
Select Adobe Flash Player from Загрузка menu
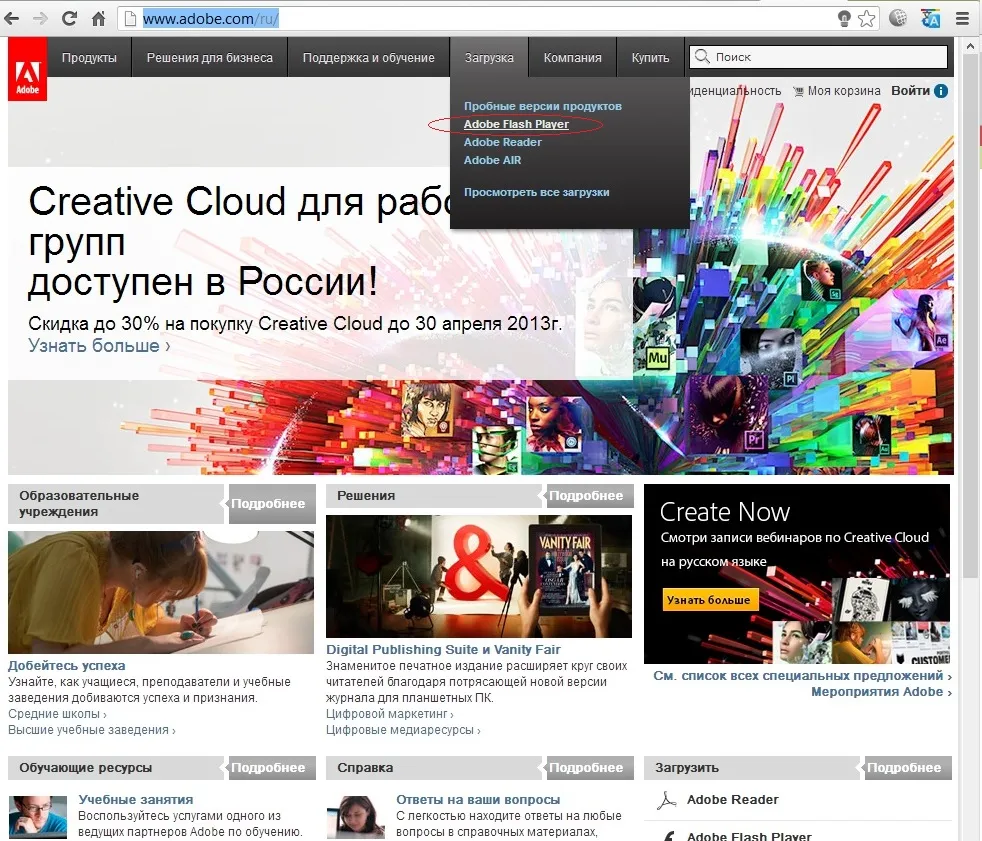pos(516,125)
